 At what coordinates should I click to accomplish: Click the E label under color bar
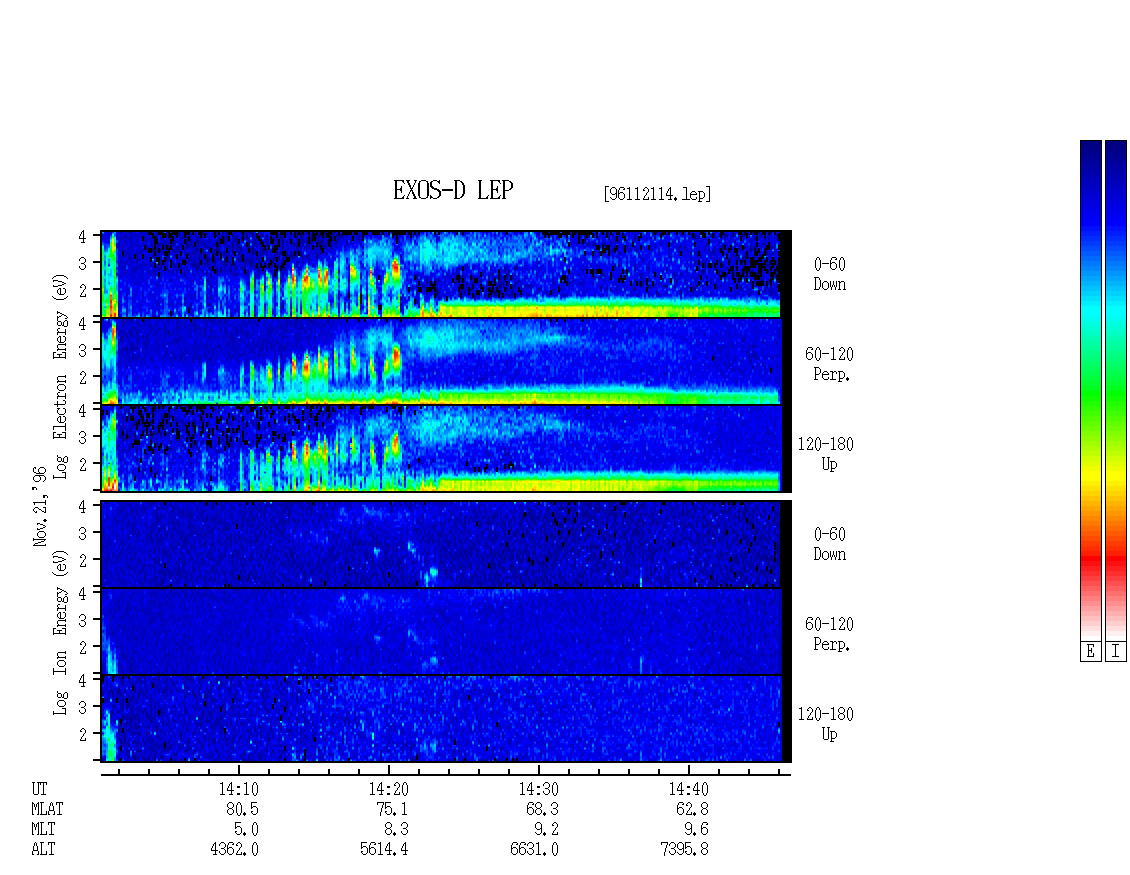coord(1090,652)
